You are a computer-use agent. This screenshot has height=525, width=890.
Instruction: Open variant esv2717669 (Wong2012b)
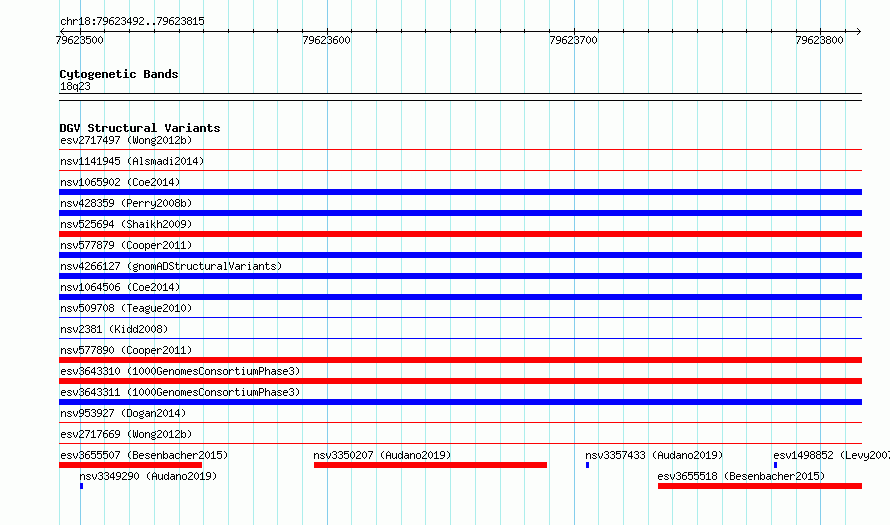(126, 434)
